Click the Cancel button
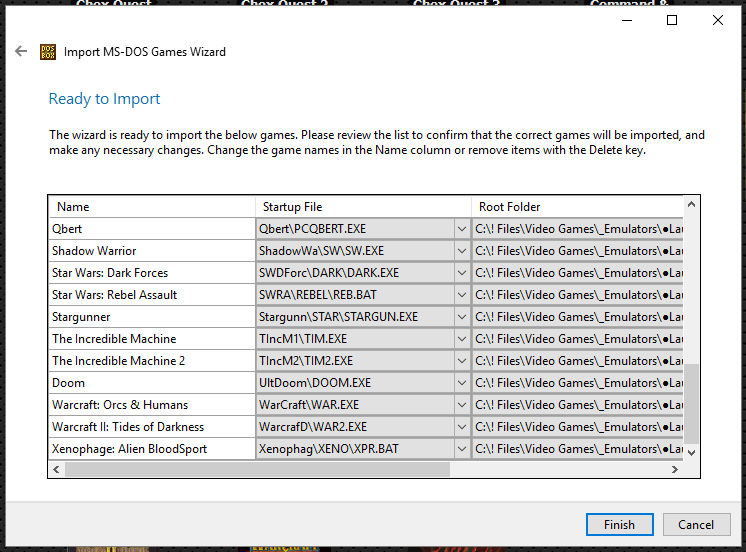 [x=696, y=524]
